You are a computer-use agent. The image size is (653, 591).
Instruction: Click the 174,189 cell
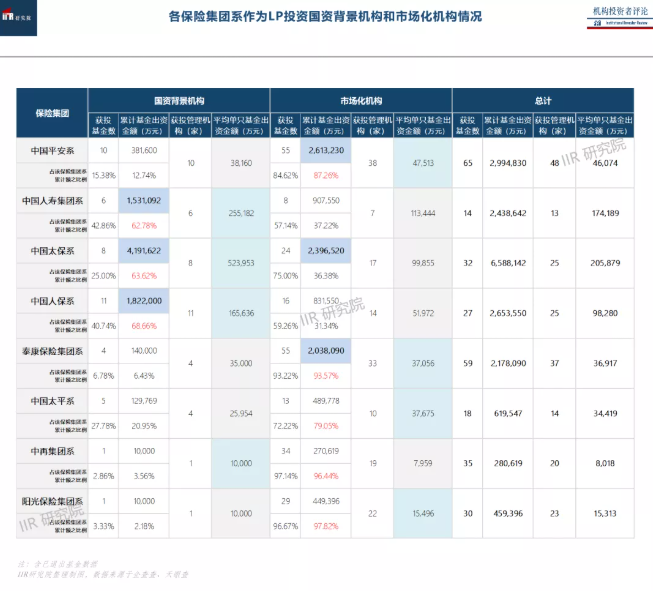tap(605, 213)
